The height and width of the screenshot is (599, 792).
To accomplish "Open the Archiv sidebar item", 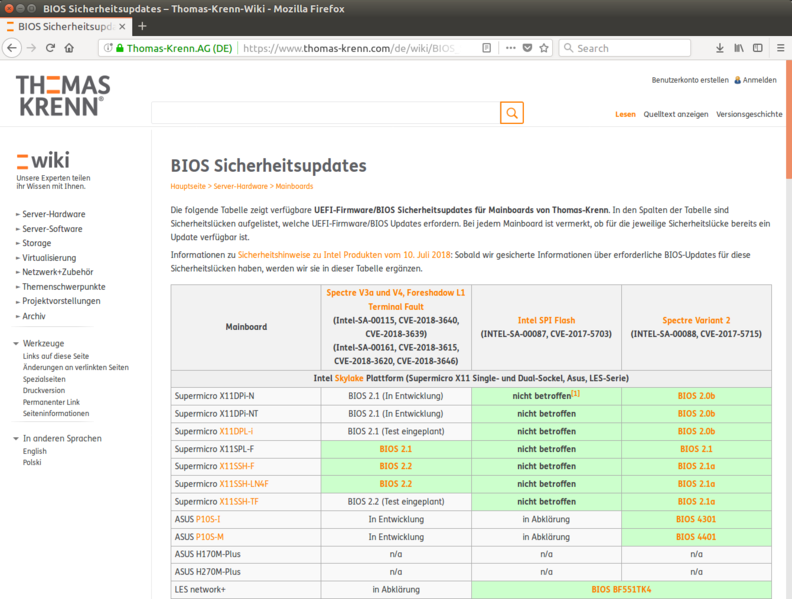I will click(x=33, y=316).
